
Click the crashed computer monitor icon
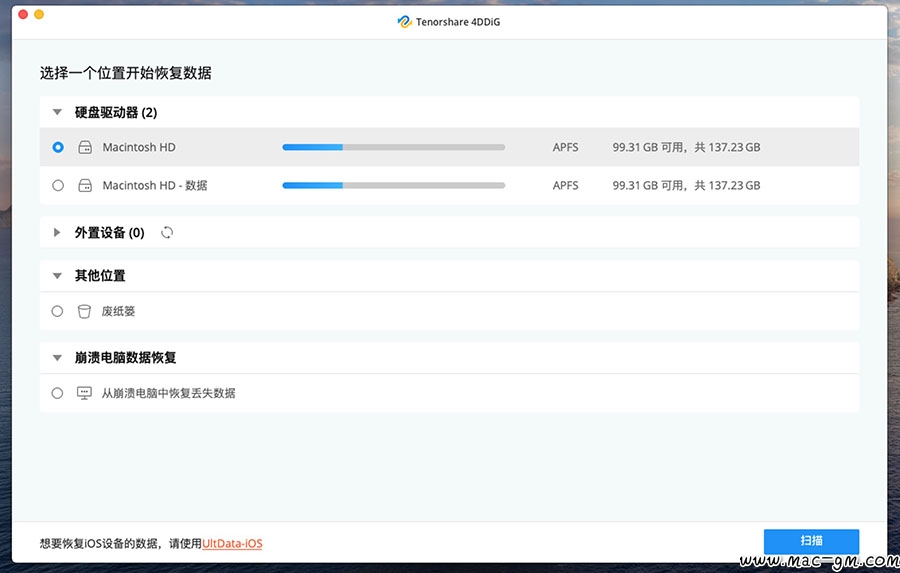coord(85,393)
